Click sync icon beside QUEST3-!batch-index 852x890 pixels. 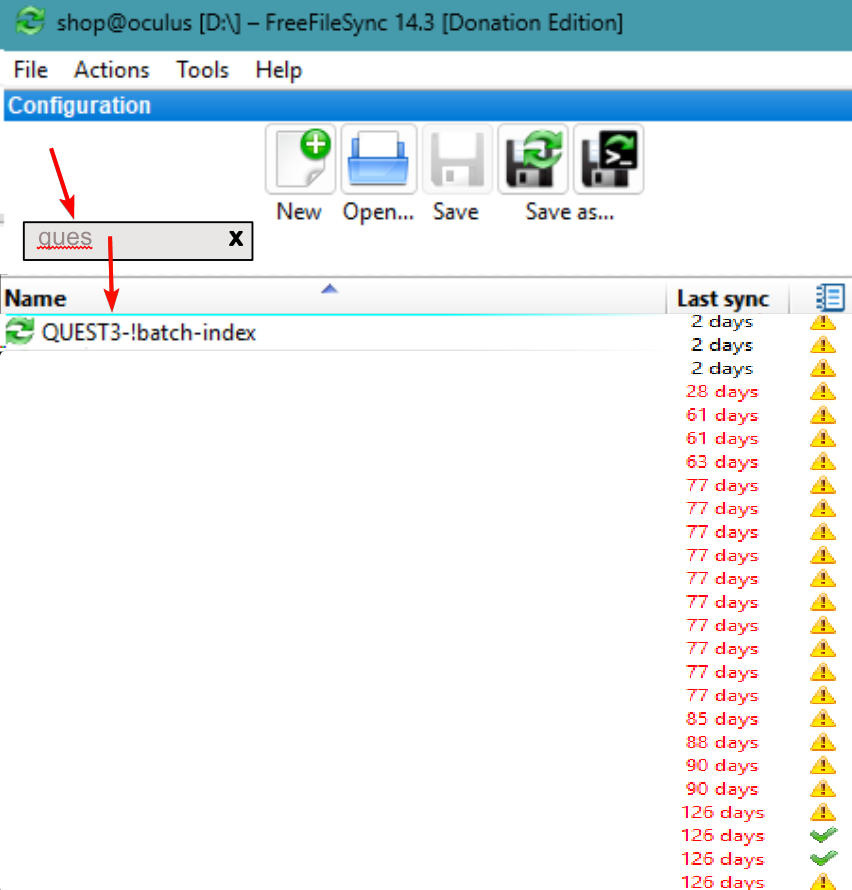tap(19, 332)
